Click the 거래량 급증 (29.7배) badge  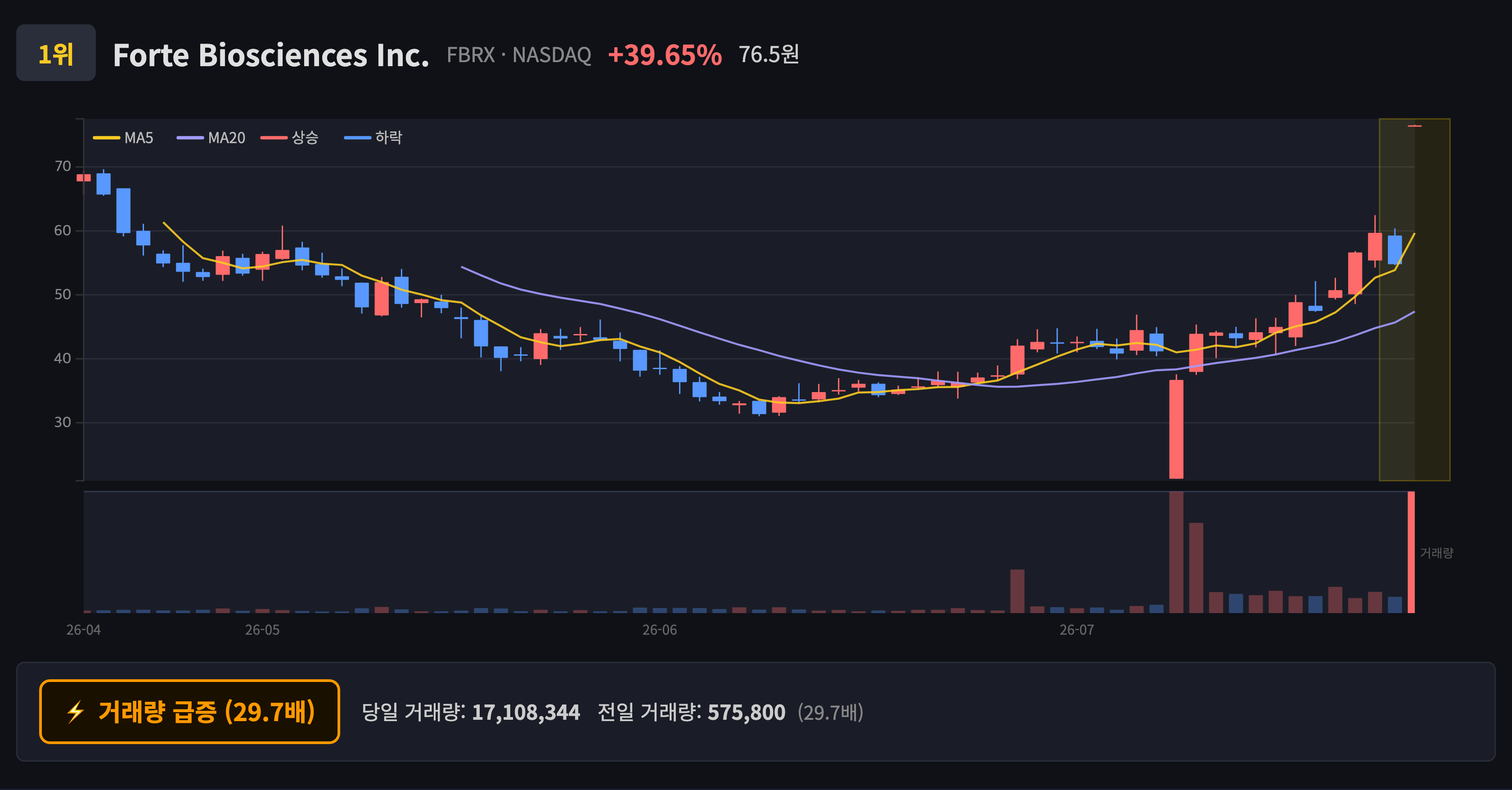(x=189, y=711)
